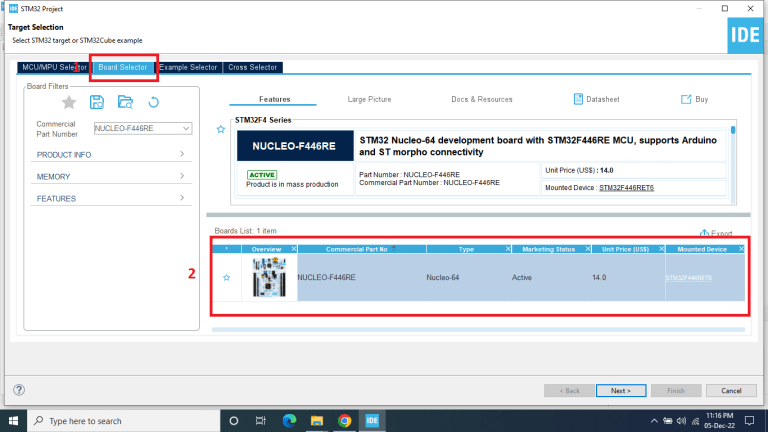Click the green ACTIVE status badge
This screenshot has height=432, width=768.
(x=262, y=175)
